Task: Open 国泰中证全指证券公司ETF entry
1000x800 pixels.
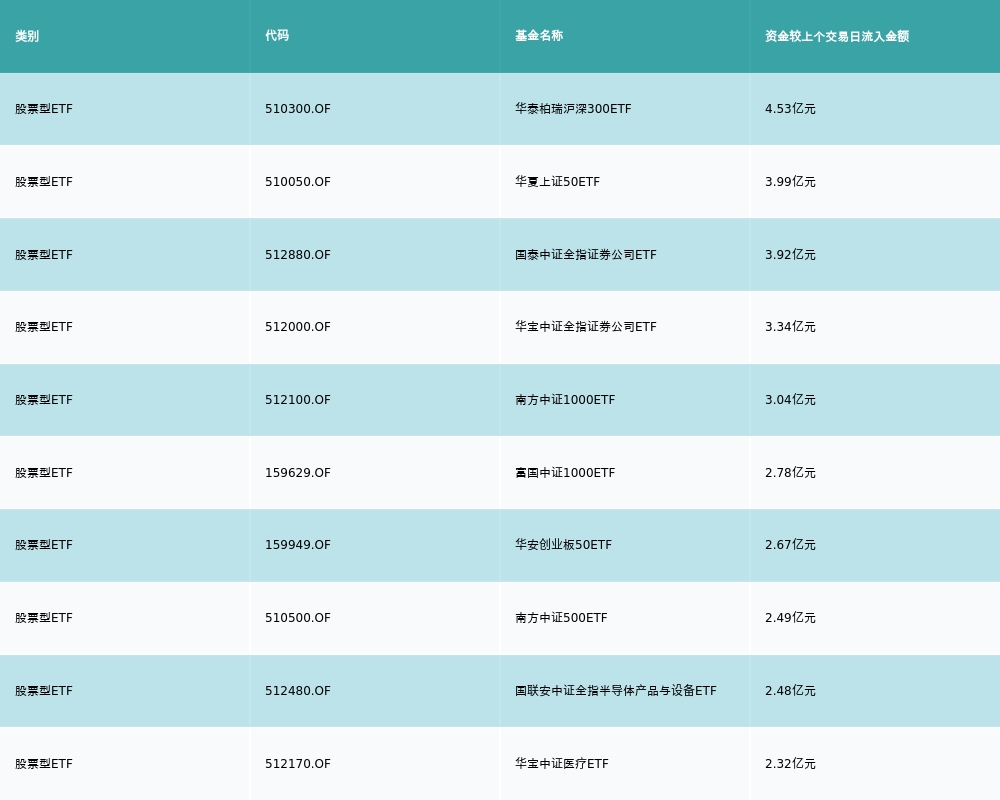Action: coord(586,255)
